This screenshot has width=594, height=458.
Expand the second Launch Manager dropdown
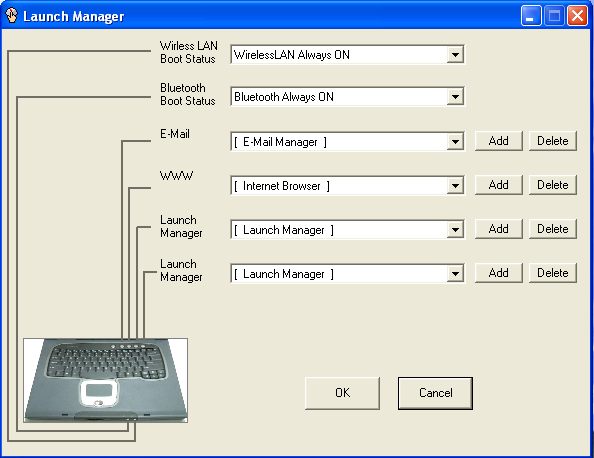tap(455, 274)
